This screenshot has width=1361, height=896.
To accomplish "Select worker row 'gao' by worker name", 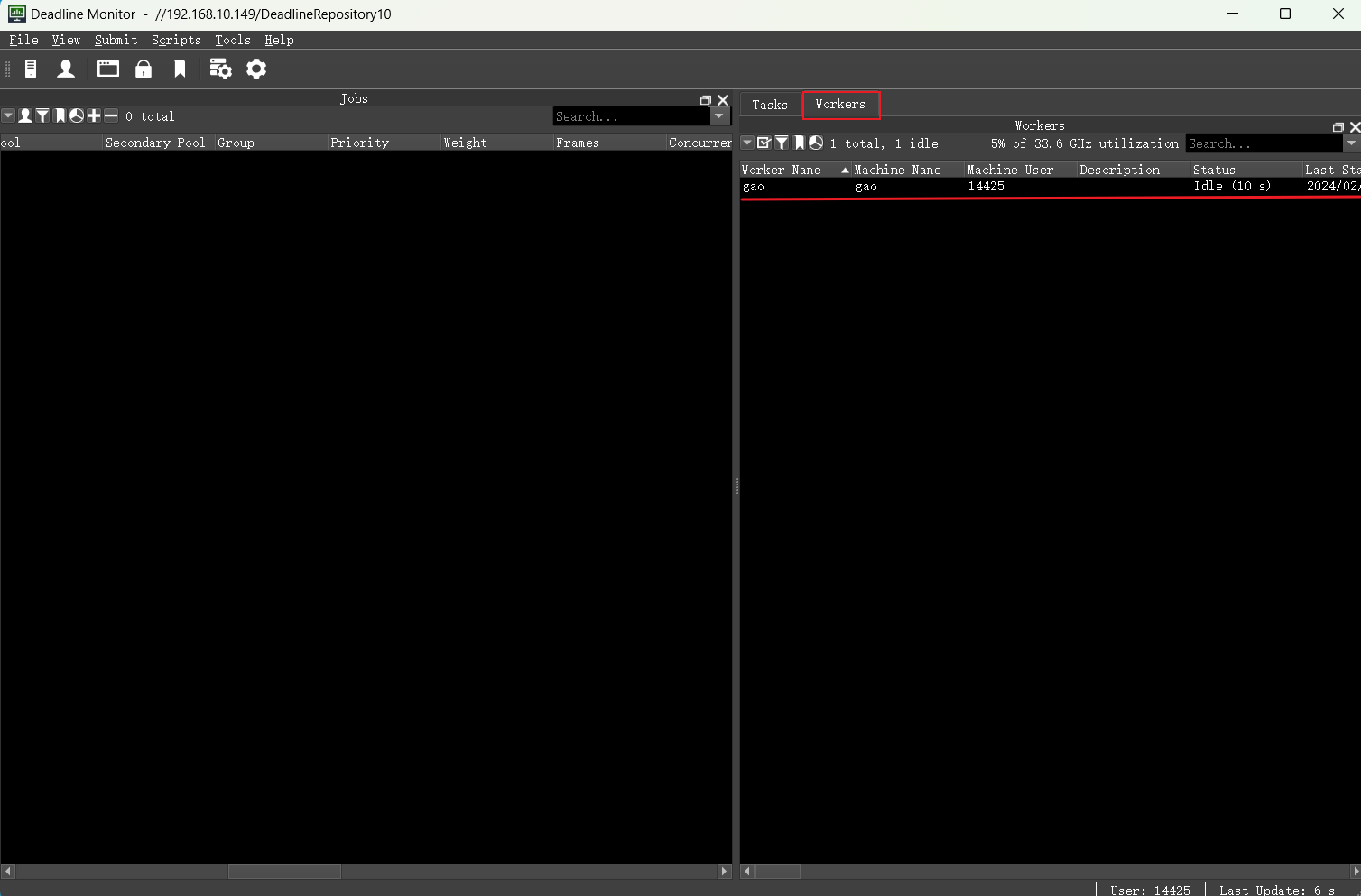I will 754,187.
